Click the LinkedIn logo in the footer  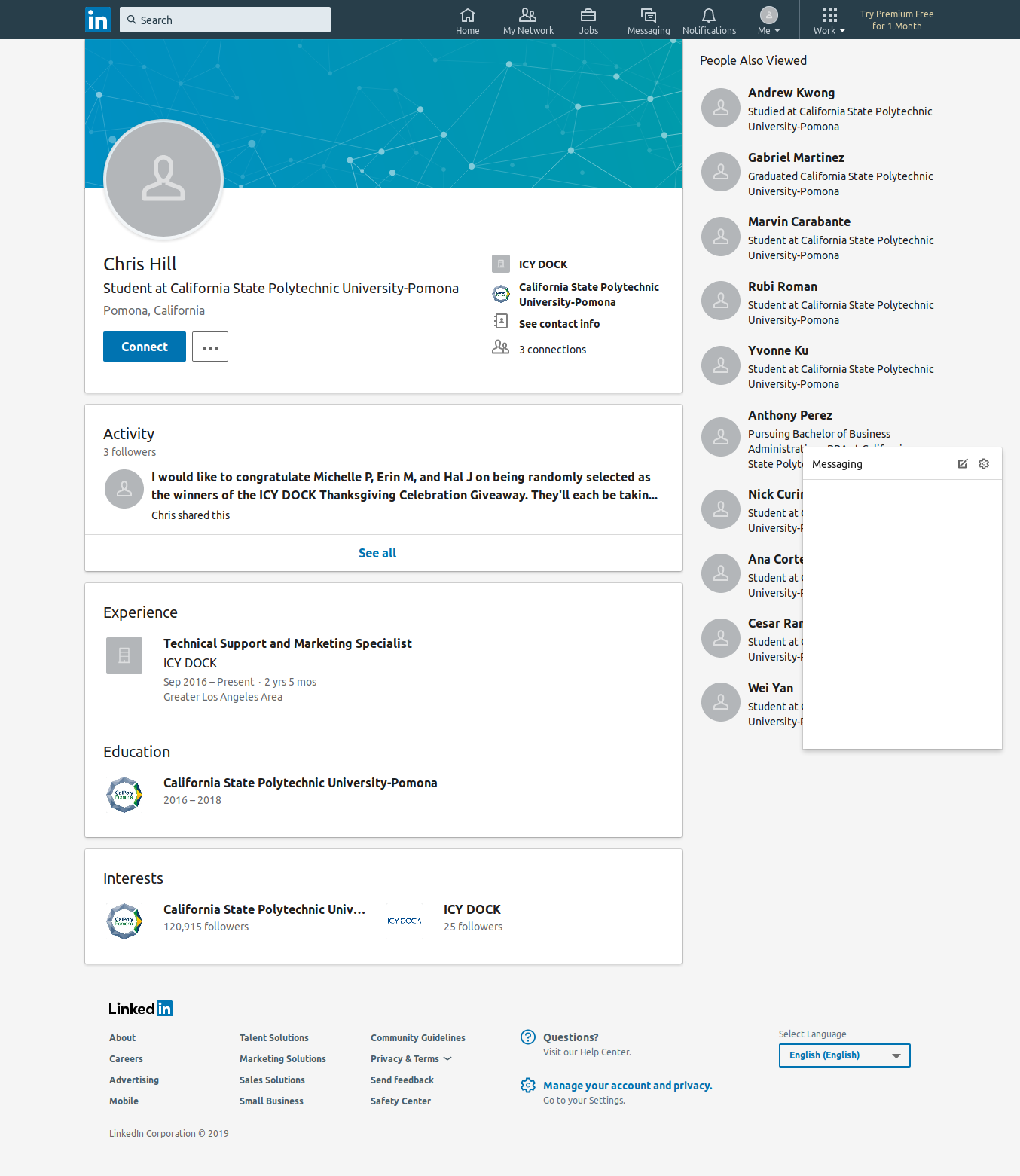(x=140, y=1009)
